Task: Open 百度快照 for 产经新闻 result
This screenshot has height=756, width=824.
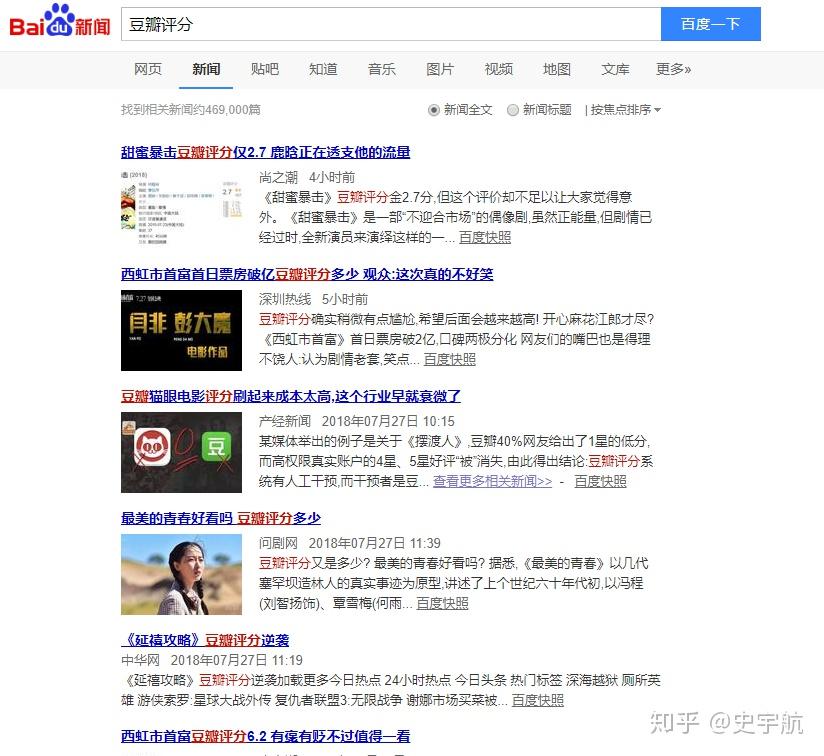Action: (x=600, y=481)
